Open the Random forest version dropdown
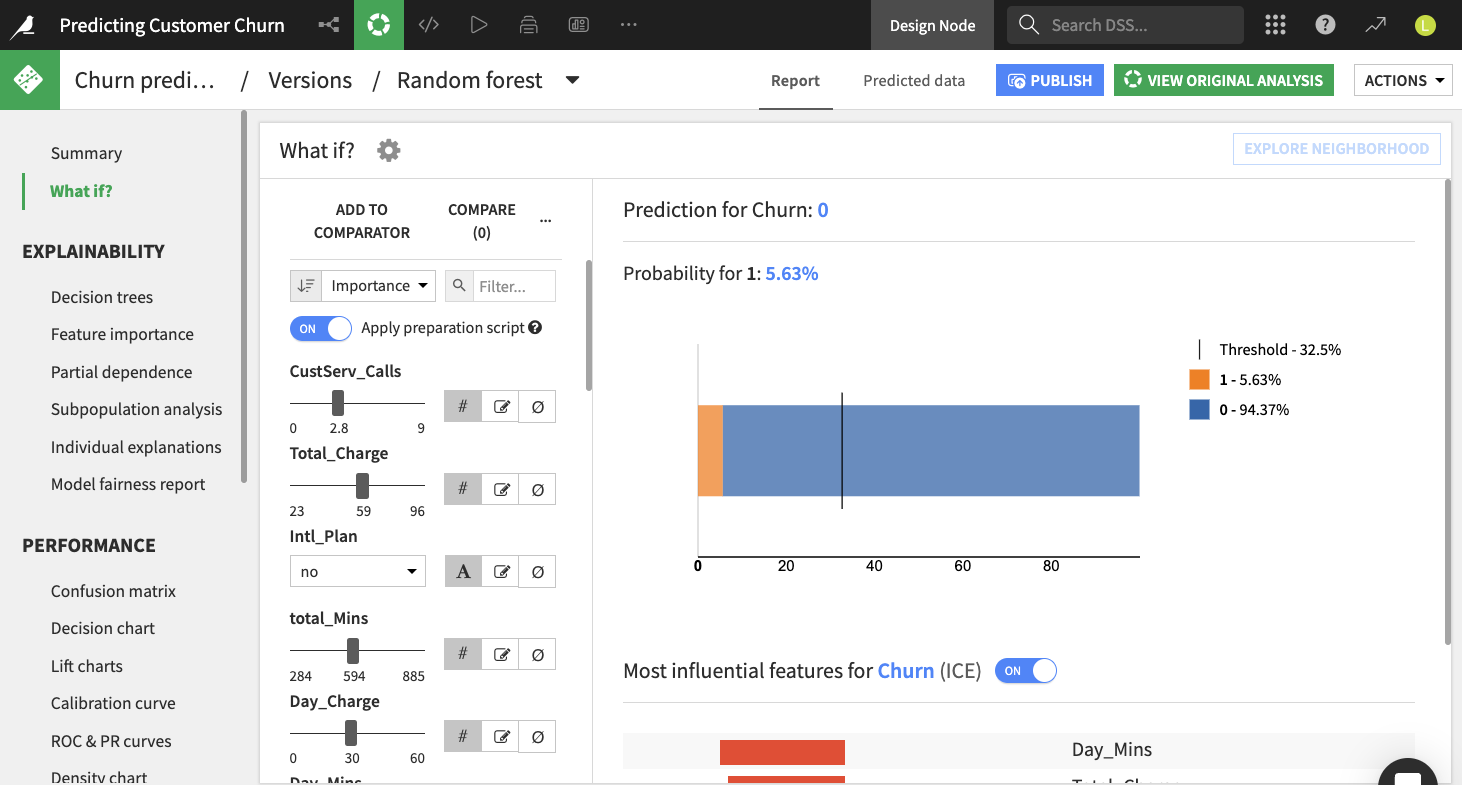Viewport: 1462px width, 785px height. [x=571, y=80]
